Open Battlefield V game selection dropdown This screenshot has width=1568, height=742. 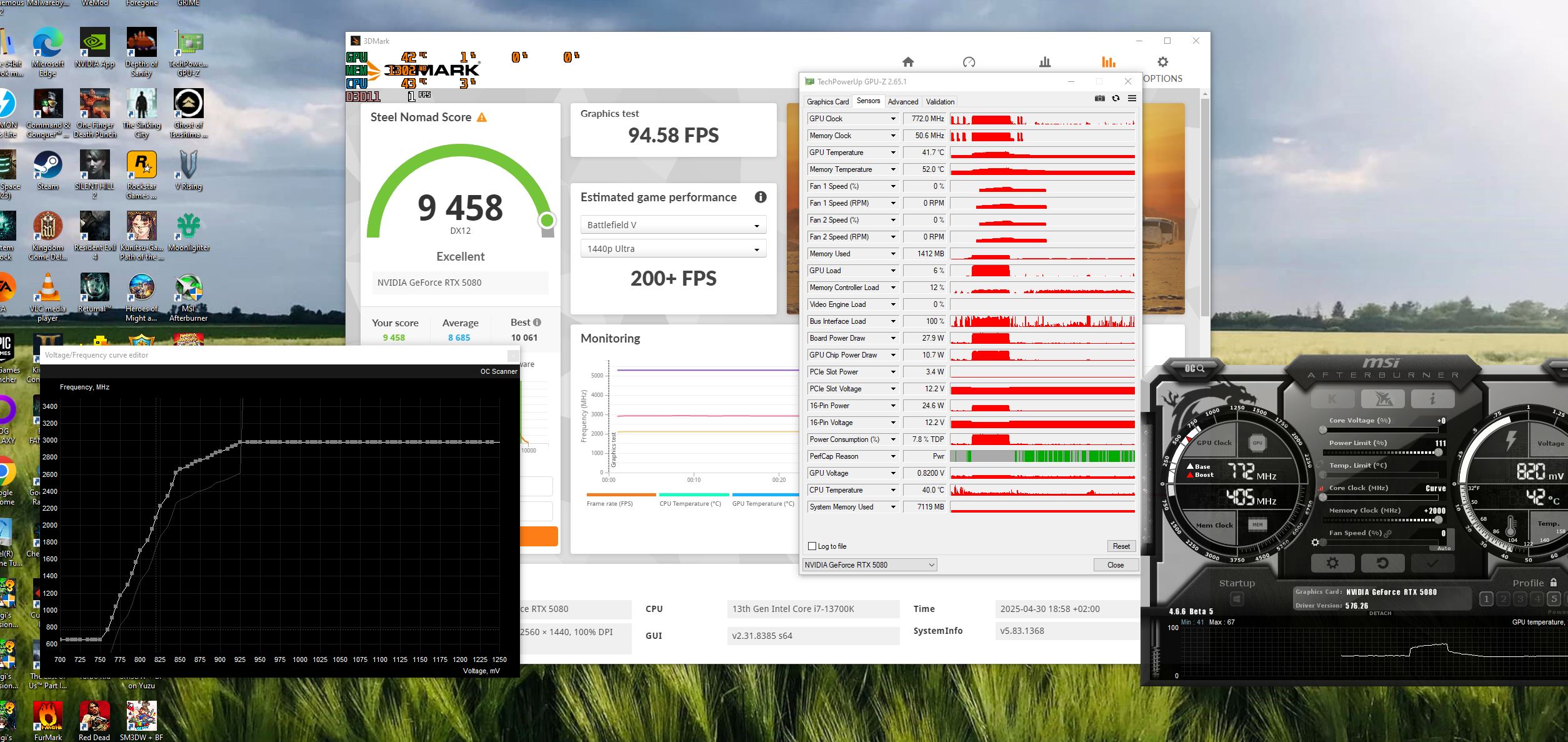(x=673, y=225)
